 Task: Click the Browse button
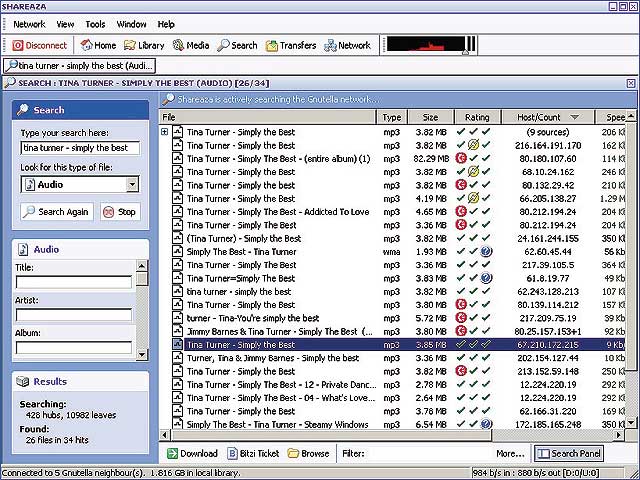[308, 453]
